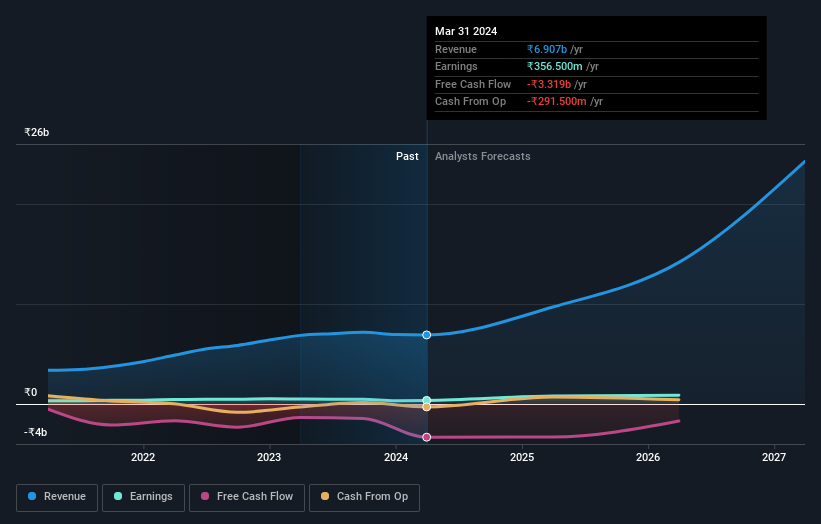Click the Mar 31 2024 tooltip date
Viewport: 821px width, 524px height.
tap(466, 31)
